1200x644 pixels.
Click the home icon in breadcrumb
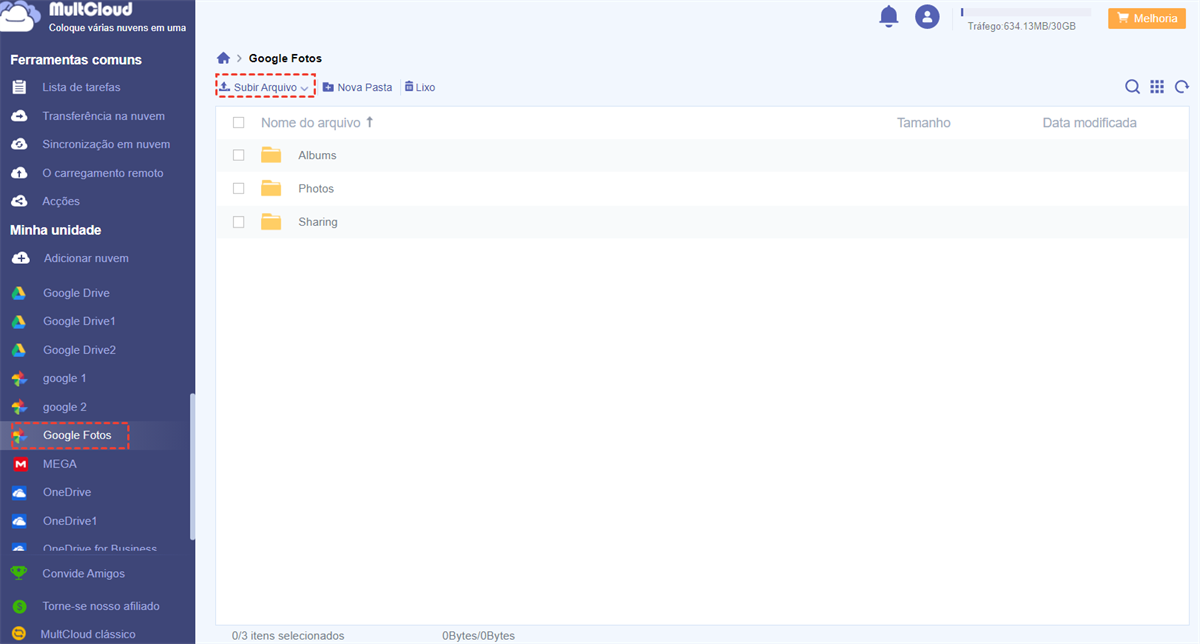coord(224,58)
